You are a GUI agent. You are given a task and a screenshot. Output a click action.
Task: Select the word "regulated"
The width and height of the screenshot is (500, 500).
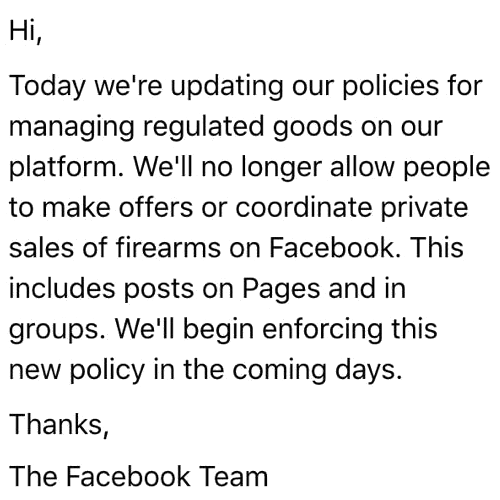[203, 128]
